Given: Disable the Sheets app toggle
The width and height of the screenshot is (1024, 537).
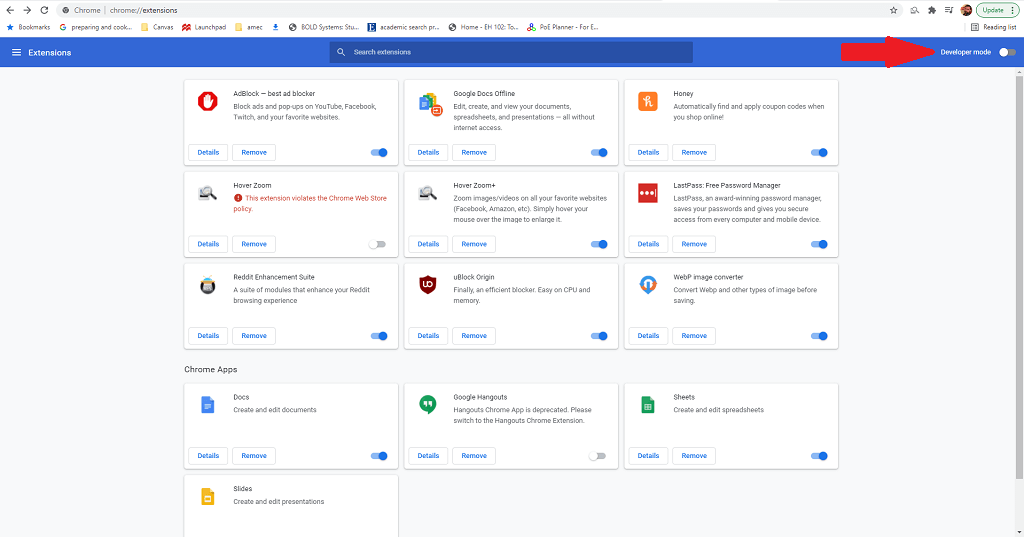Looking at the screenshot, I should (819, 456).
